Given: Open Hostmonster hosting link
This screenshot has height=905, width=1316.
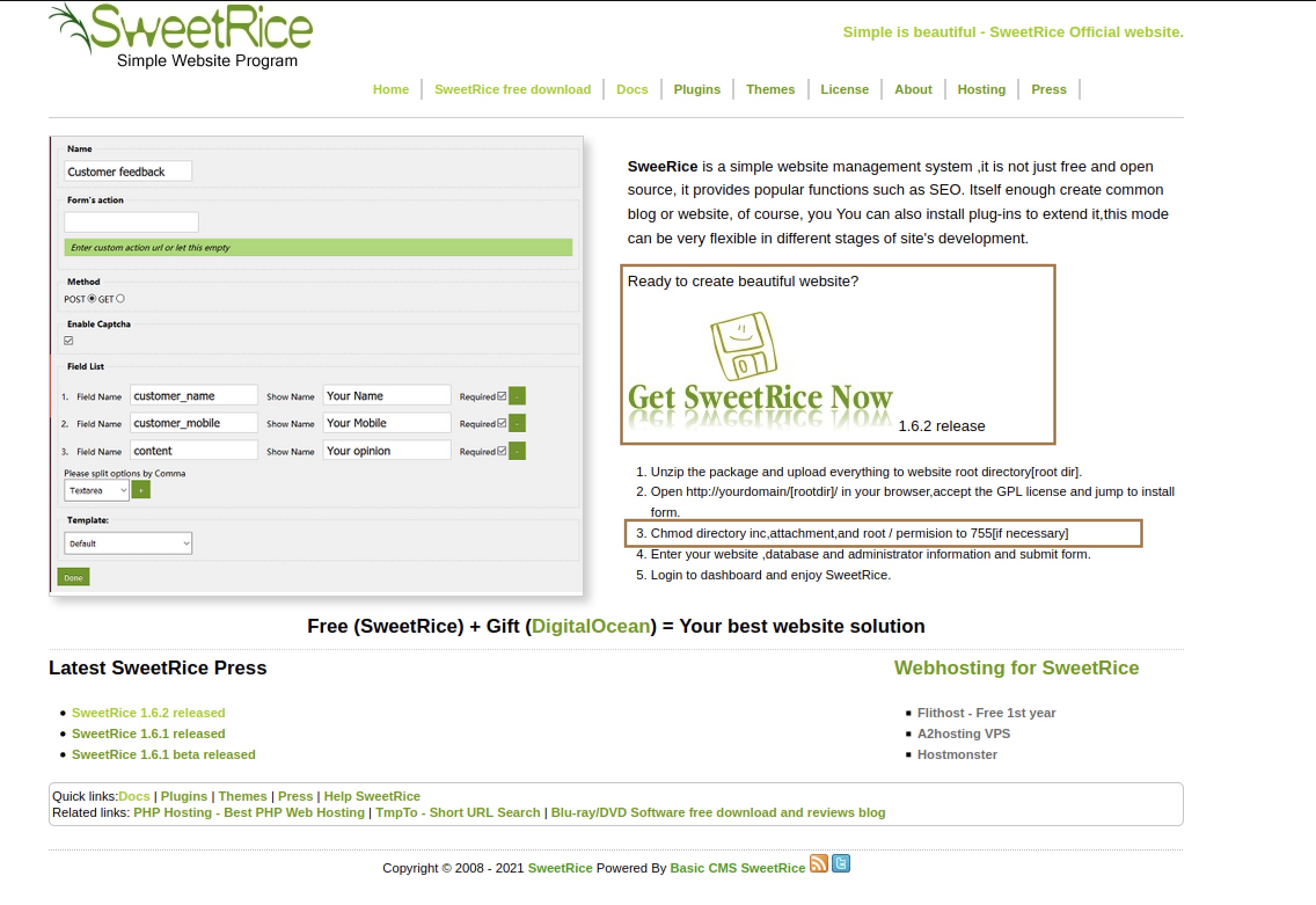Looking at the screenshot, I should pyautogui.click(x=957, y=754).
